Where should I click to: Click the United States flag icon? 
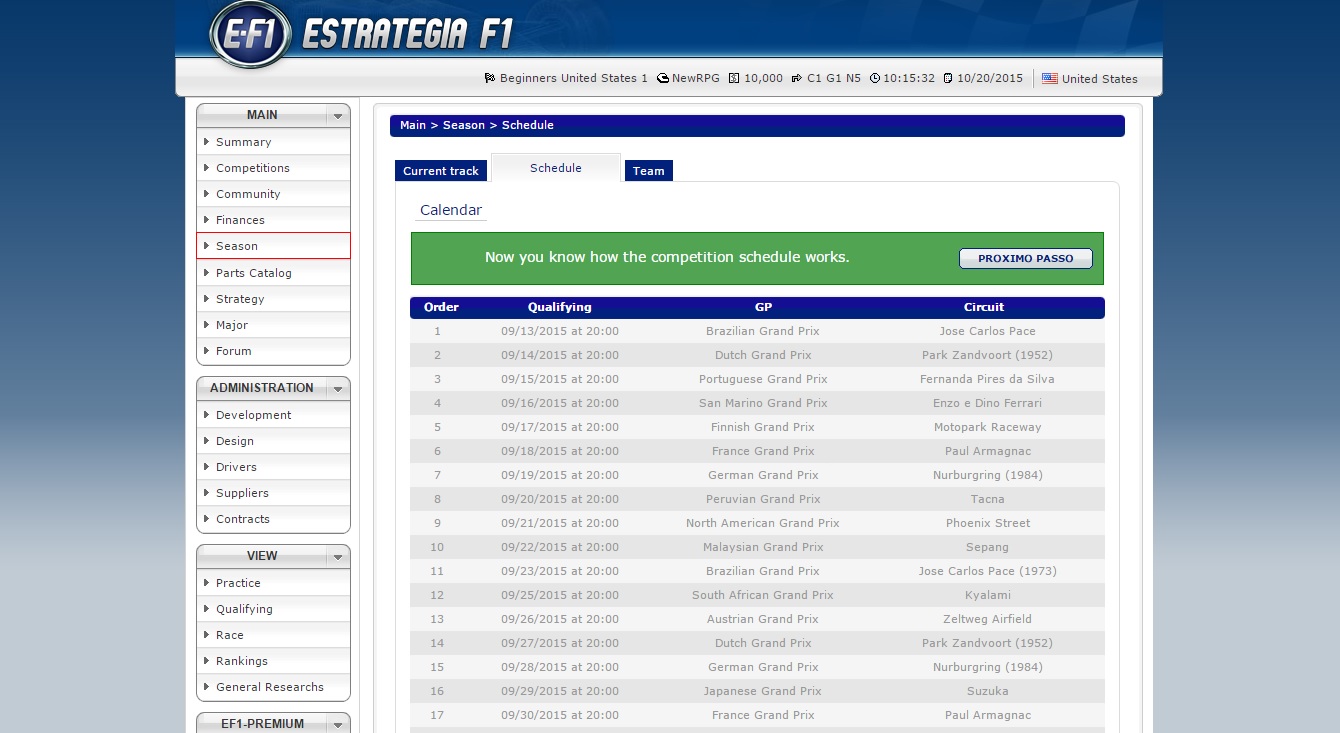(x=1049, y=78)
